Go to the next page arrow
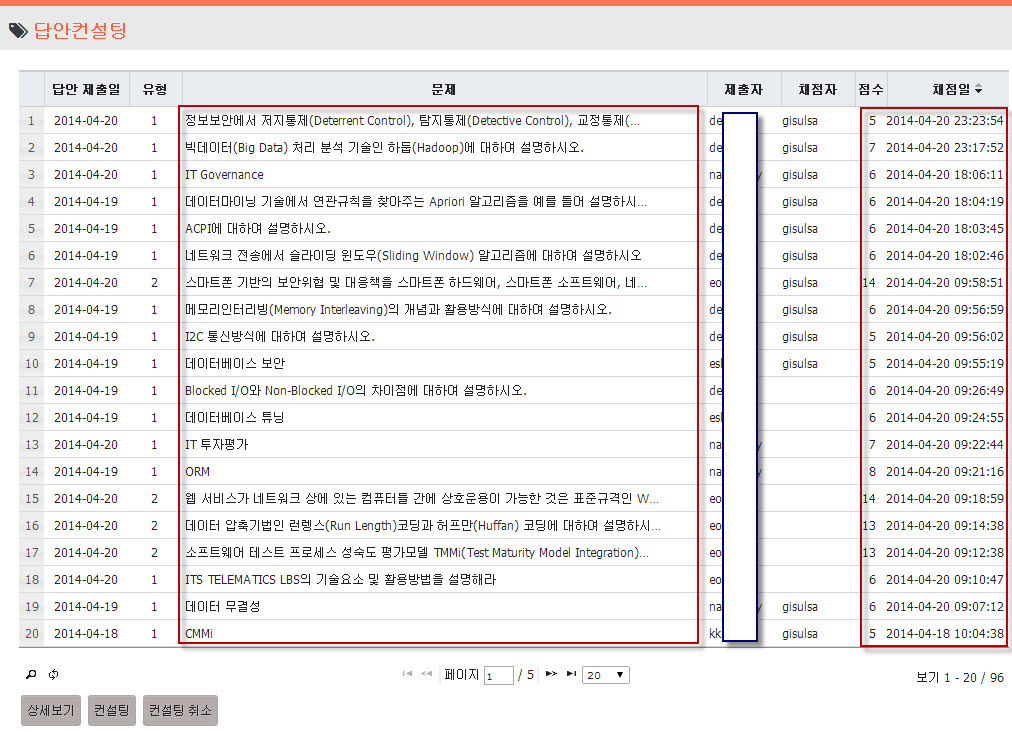Image resolution: width=1012 pixels, height=732 pixels. pyautogui.click(x=551, y=674)
